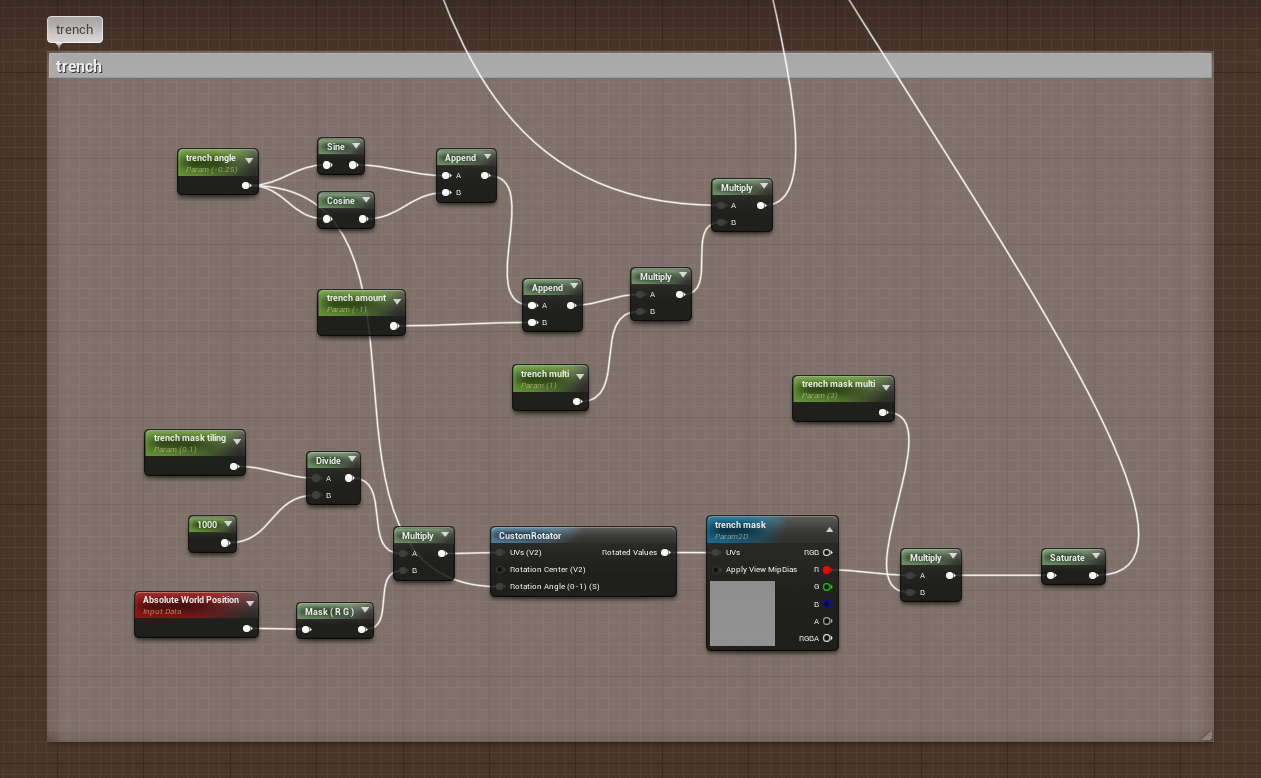Click the trench mask multi output pin
The width and height of the screenshot is (1261, 778).
click(883, 412)
